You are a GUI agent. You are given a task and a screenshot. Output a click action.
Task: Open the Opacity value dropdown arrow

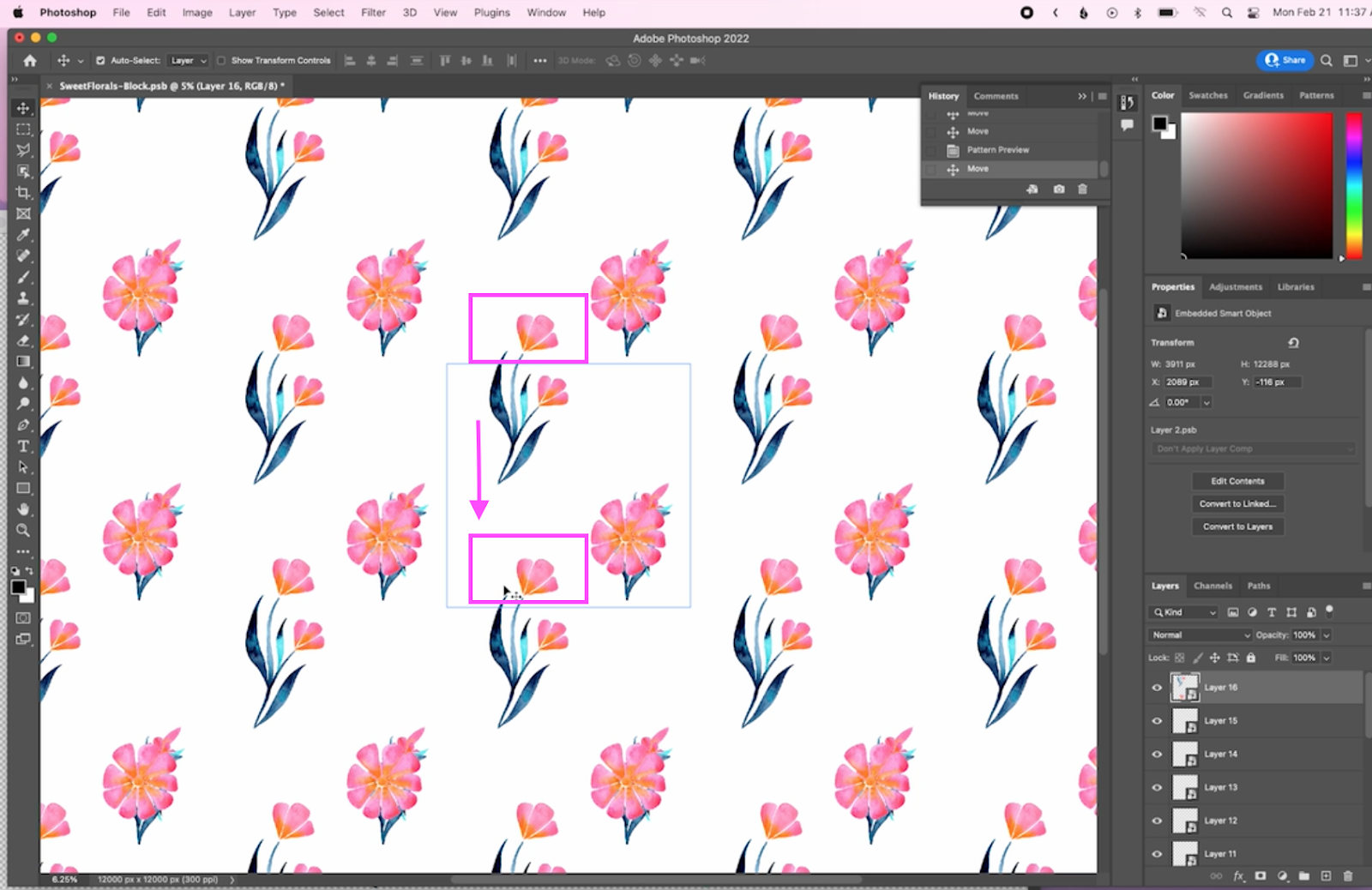[x=1327, y=635]
